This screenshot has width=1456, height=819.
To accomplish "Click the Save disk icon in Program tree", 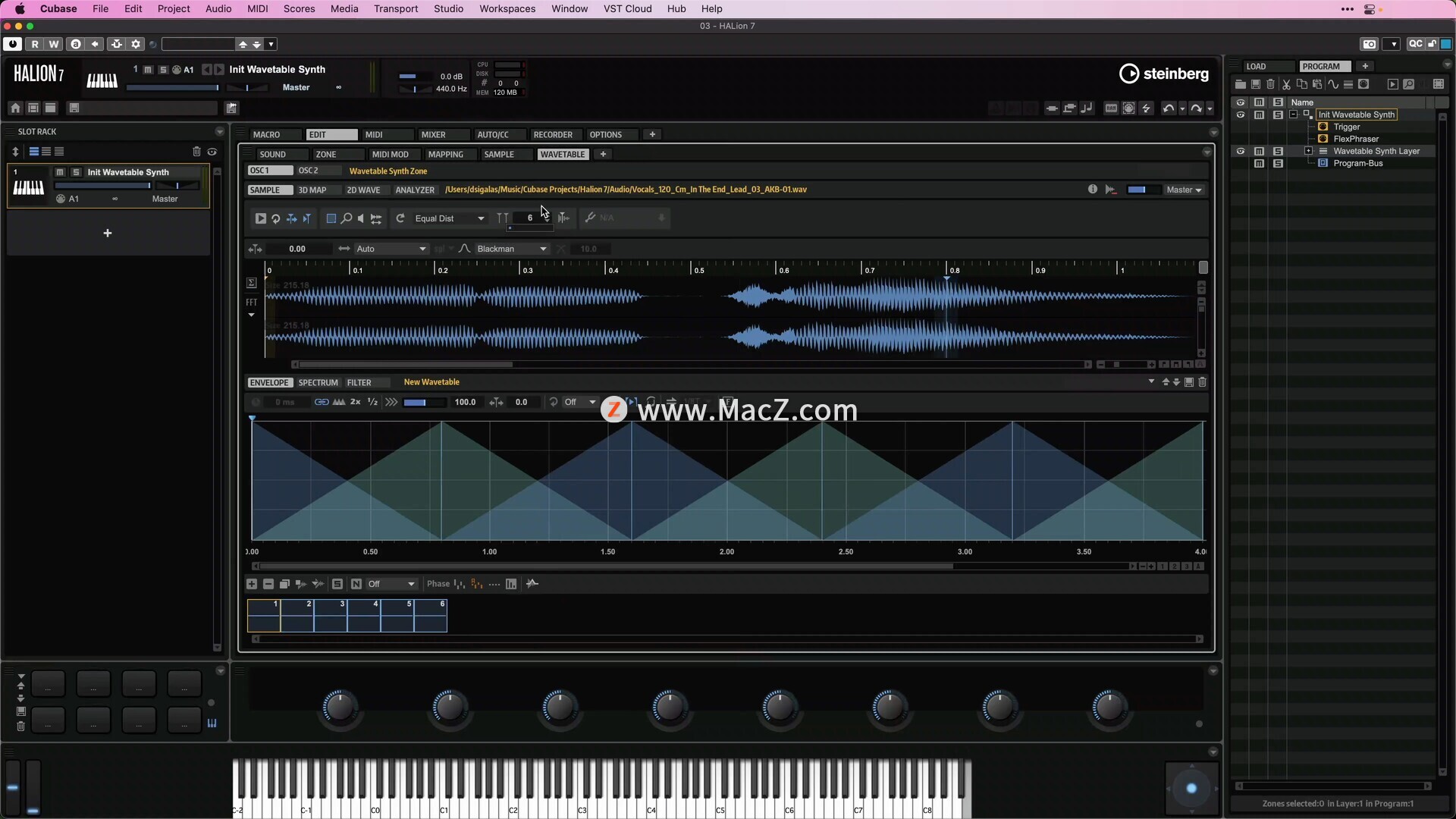I will (1256, 84).
